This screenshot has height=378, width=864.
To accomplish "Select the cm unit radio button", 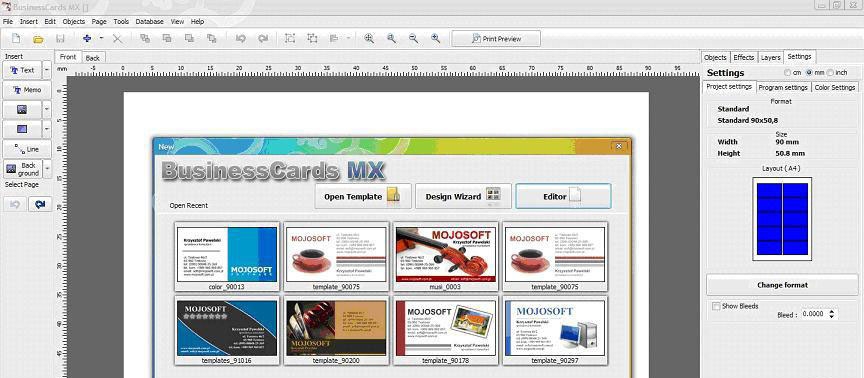I will click(x=787, y=73).
